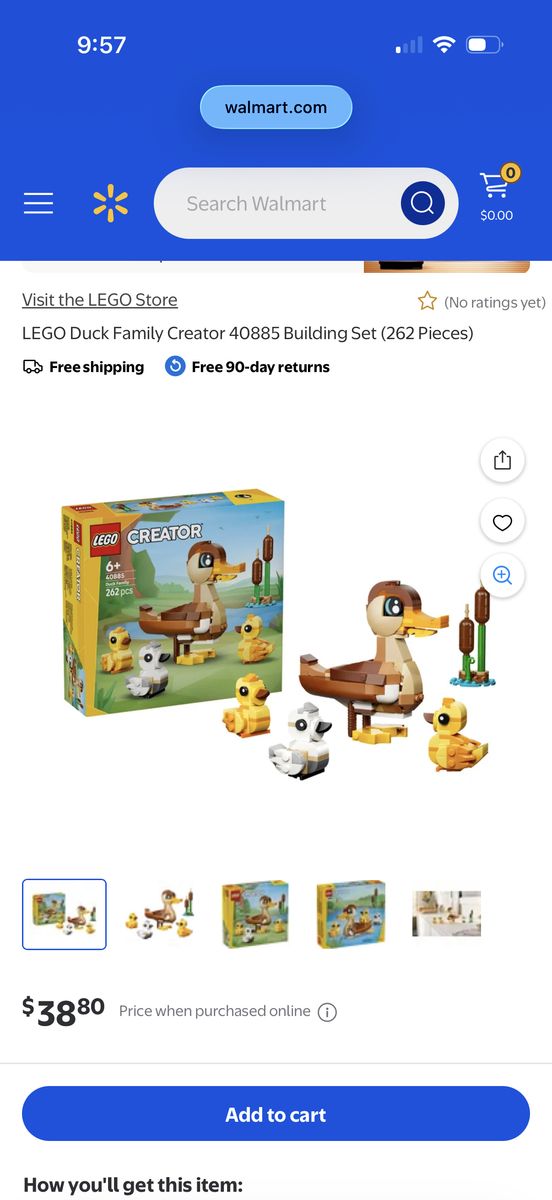Viewport: 552px width, 1200px height.
Task: Tap the Free 90-day returns icon
Action: pos(175,366)
